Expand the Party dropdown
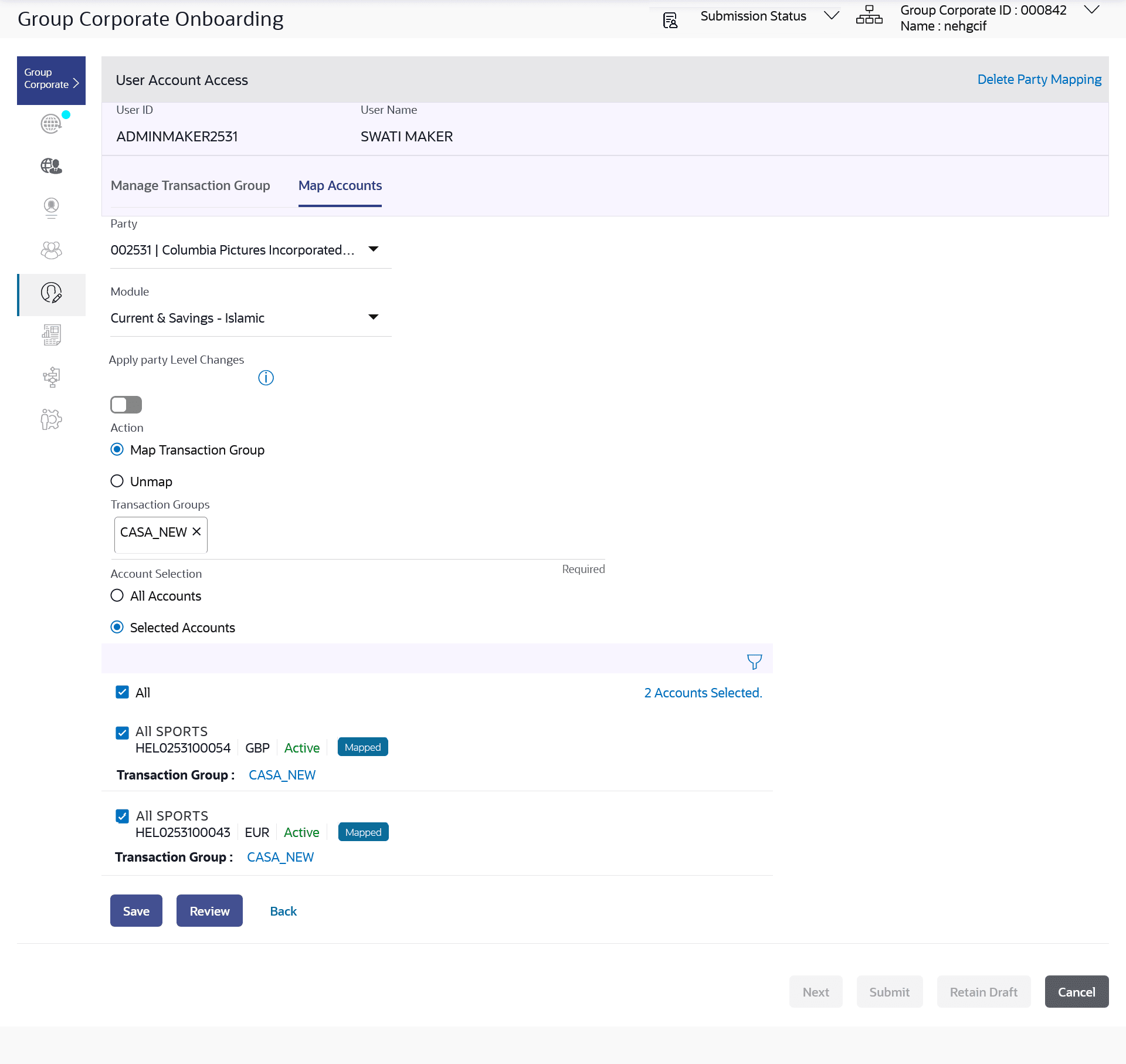 373,249
